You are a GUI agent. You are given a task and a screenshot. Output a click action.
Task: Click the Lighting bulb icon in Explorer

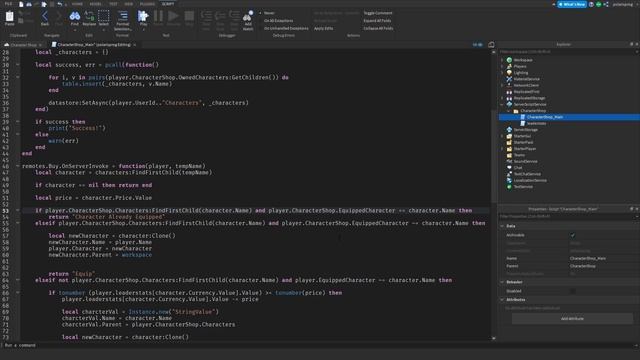click(509, 73)
